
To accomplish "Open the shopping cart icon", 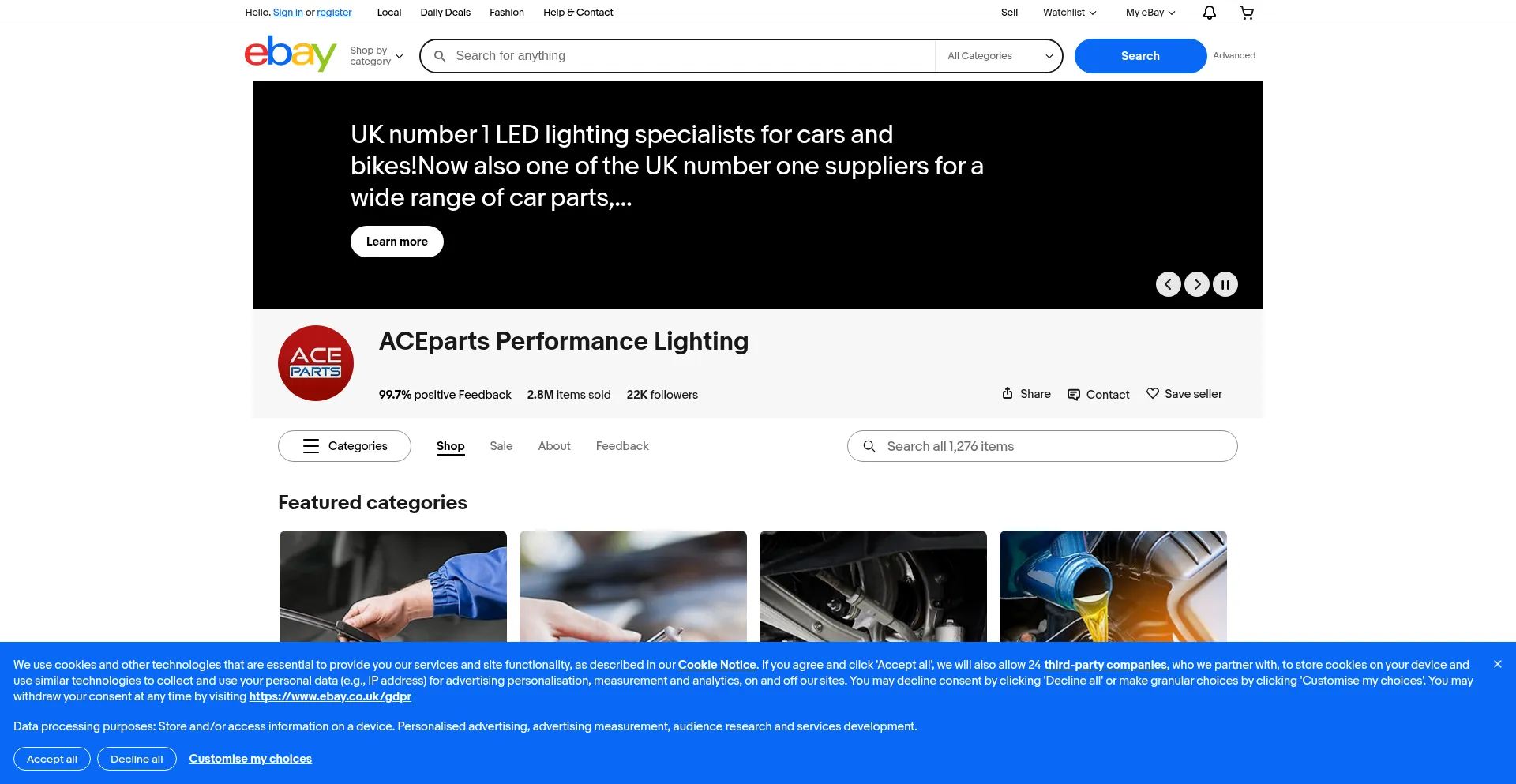I will [1247, 13].
